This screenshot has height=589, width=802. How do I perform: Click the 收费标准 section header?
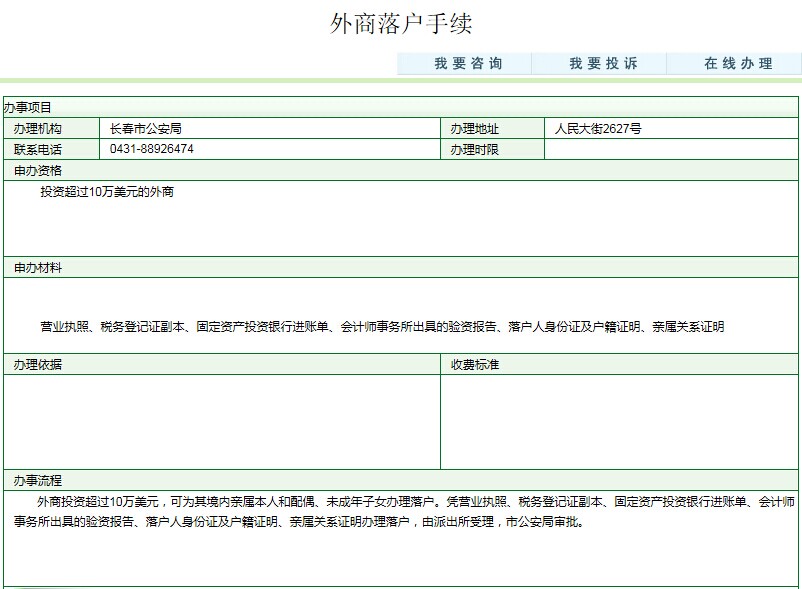click(619, 365)
